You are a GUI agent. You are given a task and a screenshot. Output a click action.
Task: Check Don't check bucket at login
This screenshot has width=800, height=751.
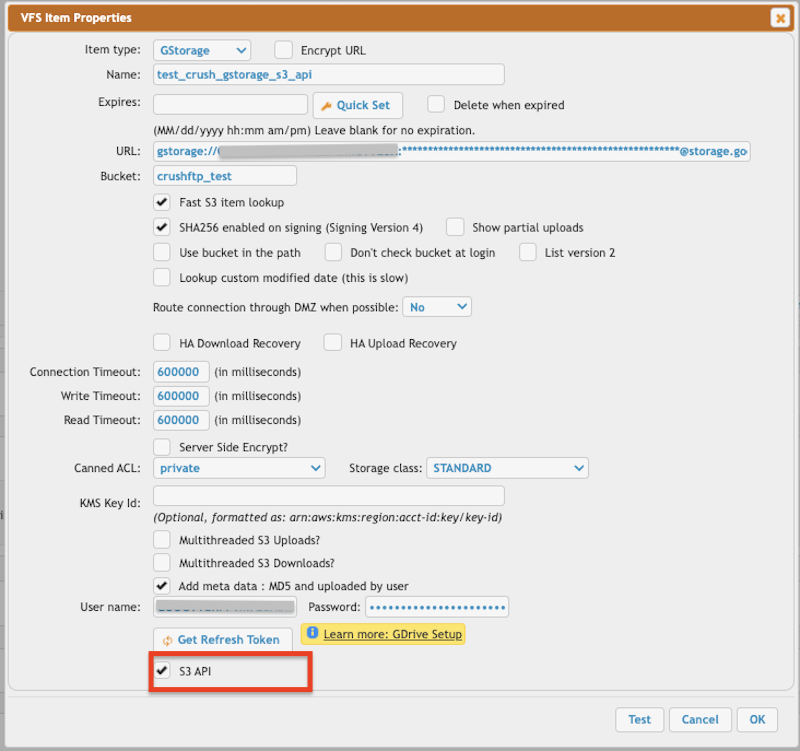coord(333,252)
